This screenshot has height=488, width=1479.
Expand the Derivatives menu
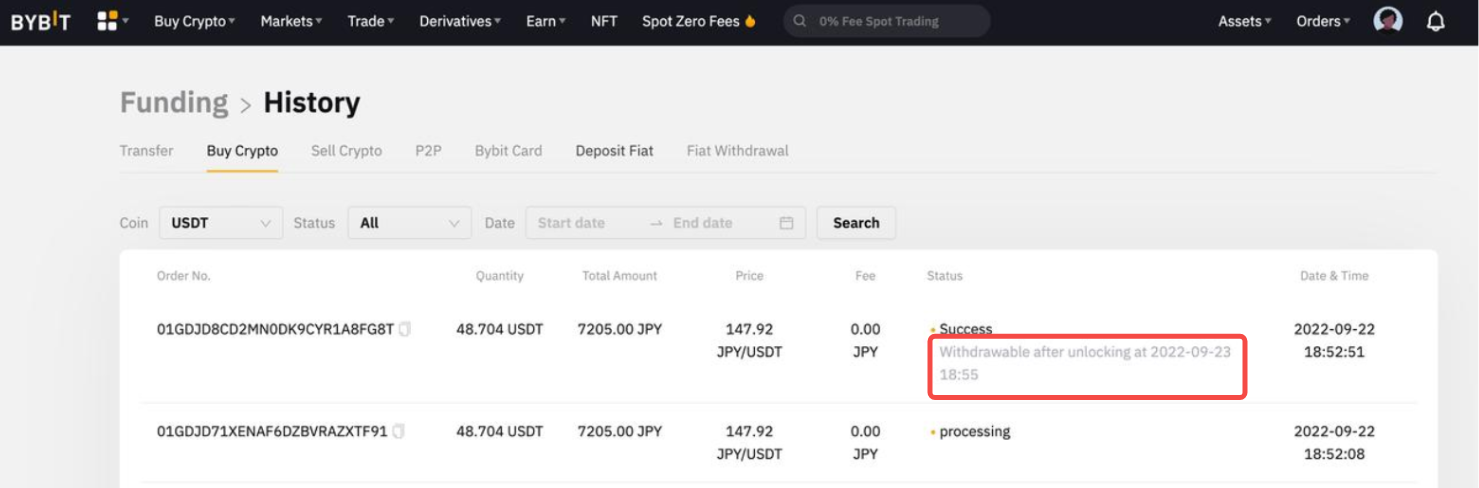coord(460,21)
